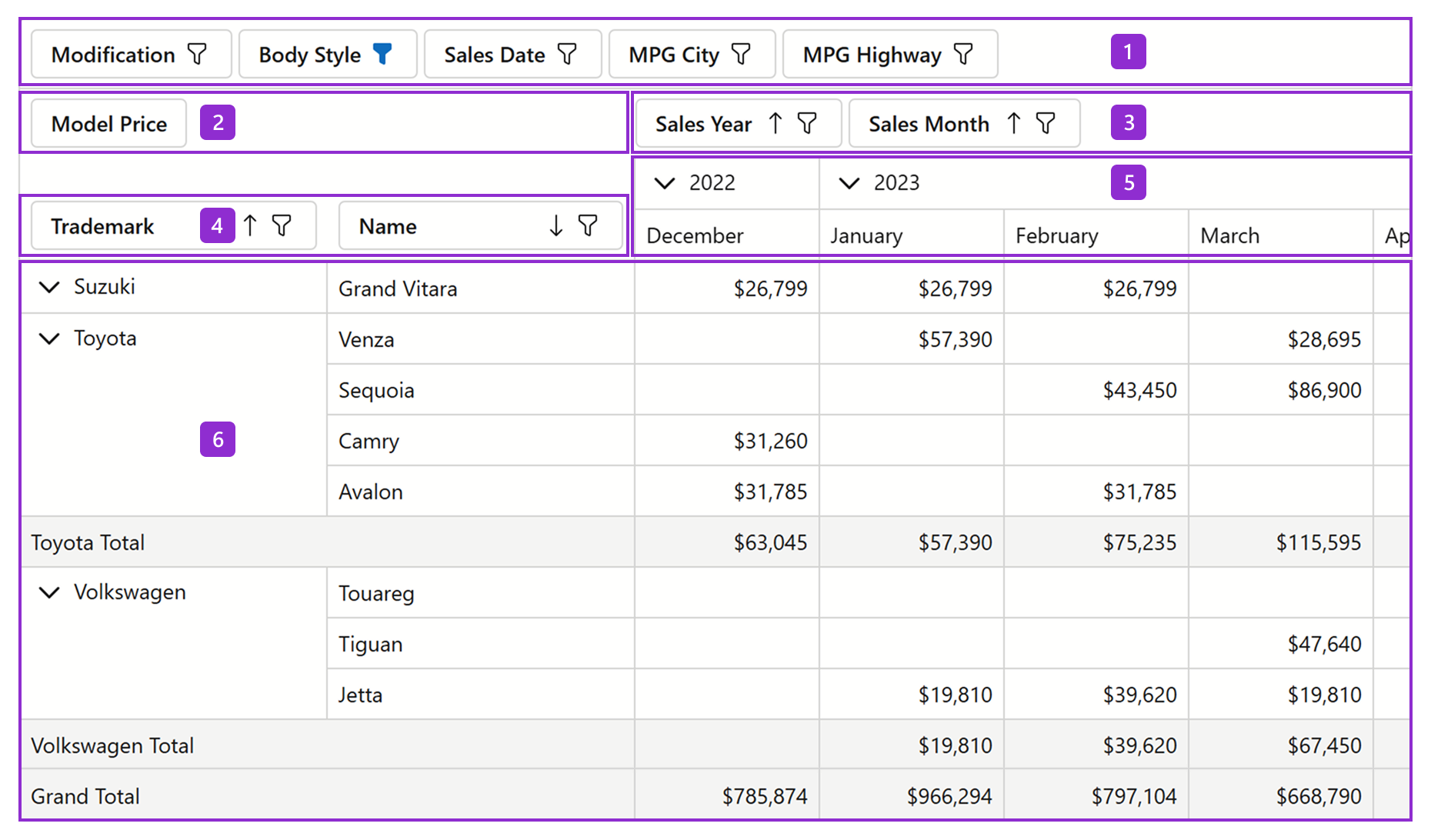Click the MPG Highway field header
This screenshot has height=840, width=1431.
[x=890, y=54]
